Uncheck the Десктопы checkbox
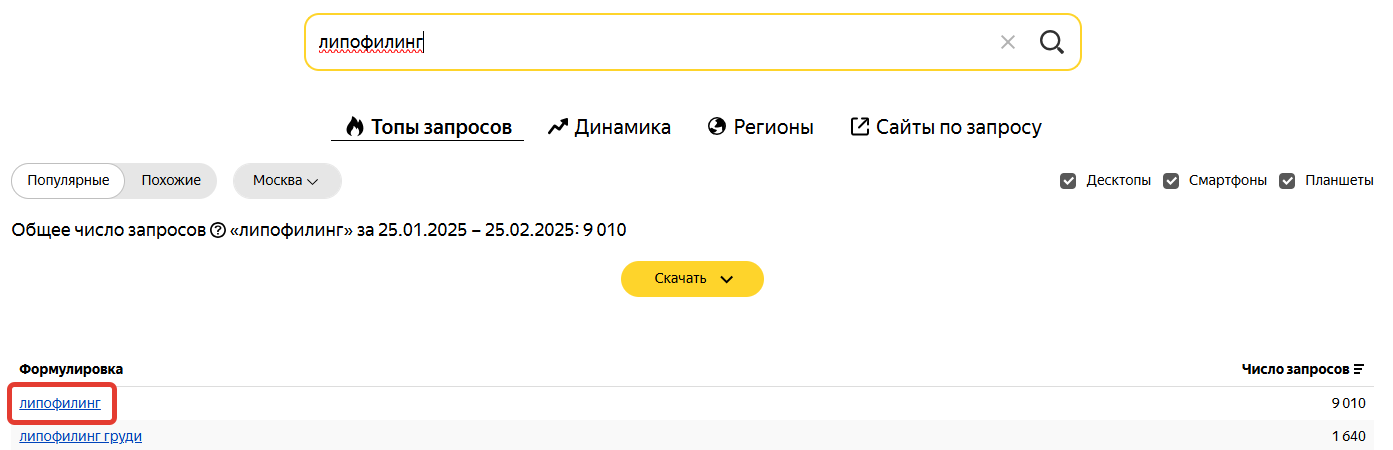 (x=1068, y=181)
